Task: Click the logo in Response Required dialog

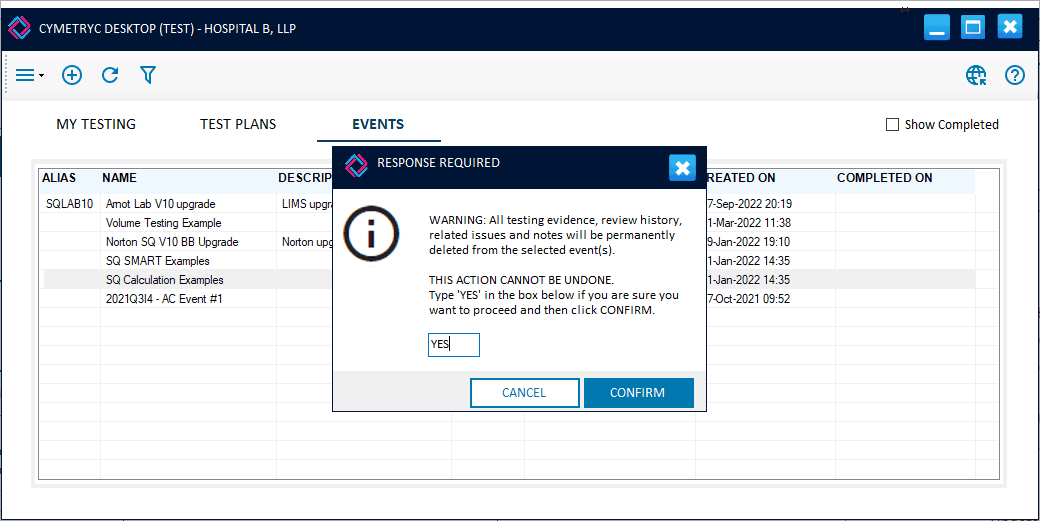Action: 356,165
